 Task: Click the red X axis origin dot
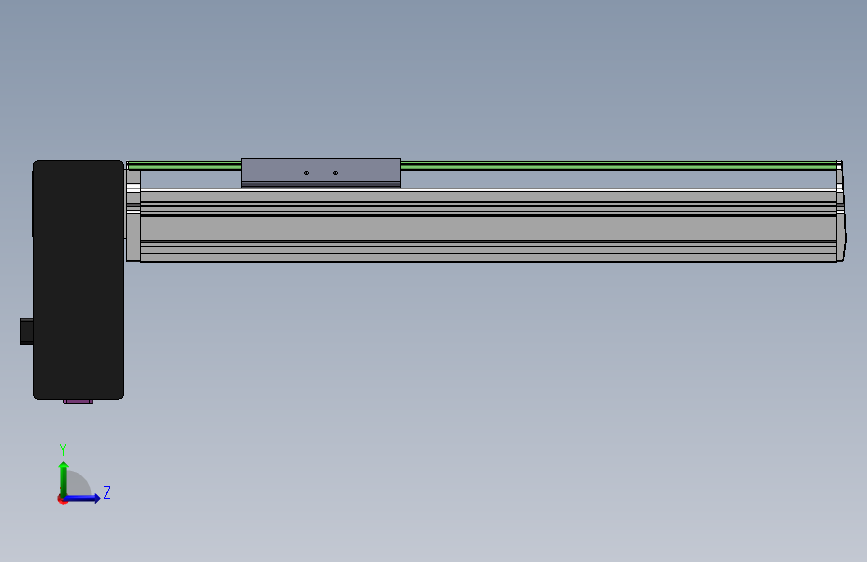(62, 500)
